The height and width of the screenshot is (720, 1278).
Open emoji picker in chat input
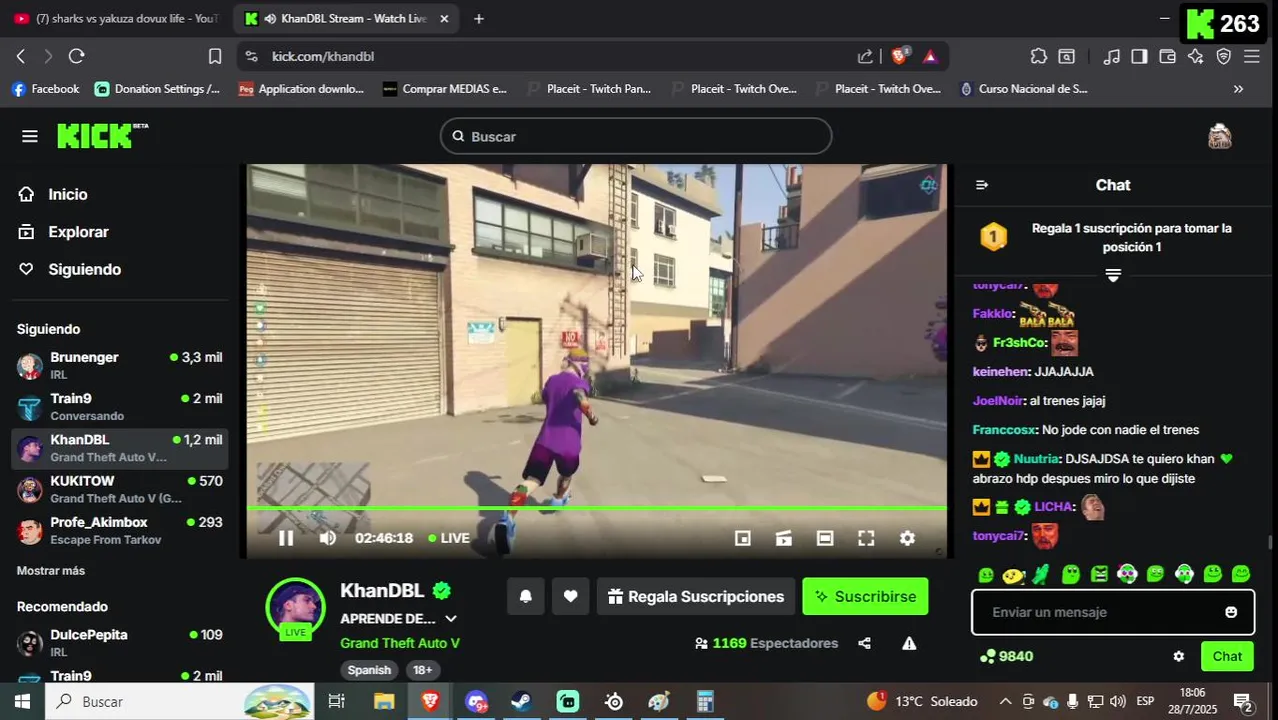(1231, 612)
